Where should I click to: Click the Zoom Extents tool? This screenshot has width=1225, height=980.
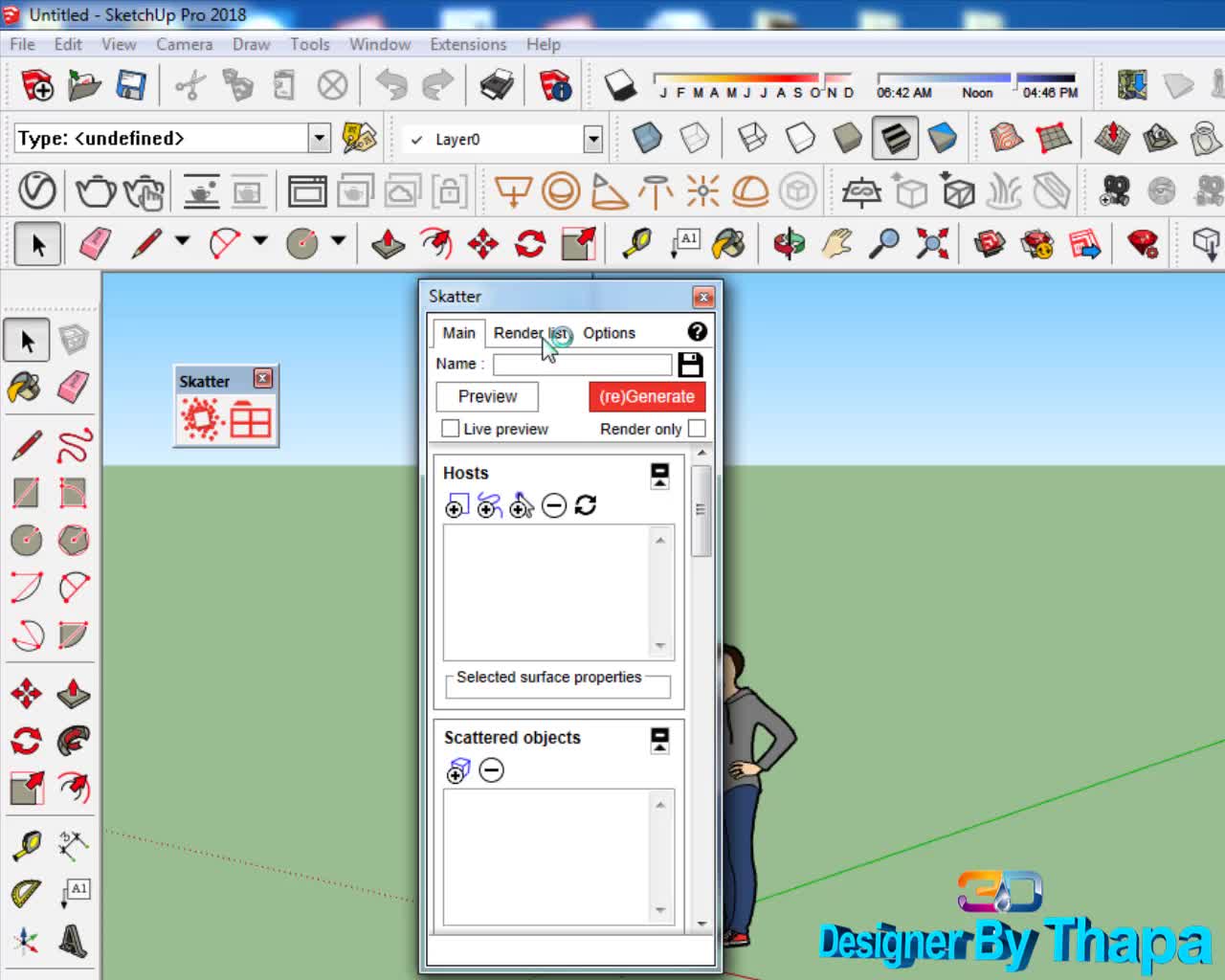point(931,243)
